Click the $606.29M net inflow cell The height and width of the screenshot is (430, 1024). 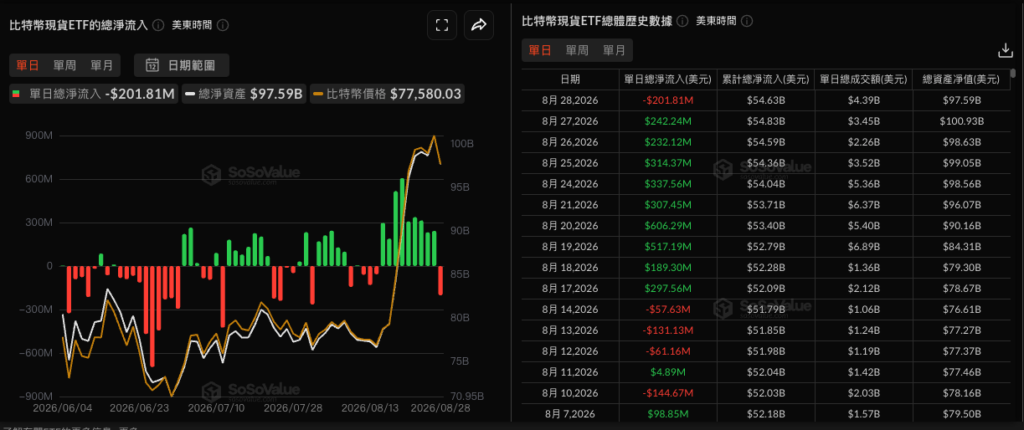(667, 225)
